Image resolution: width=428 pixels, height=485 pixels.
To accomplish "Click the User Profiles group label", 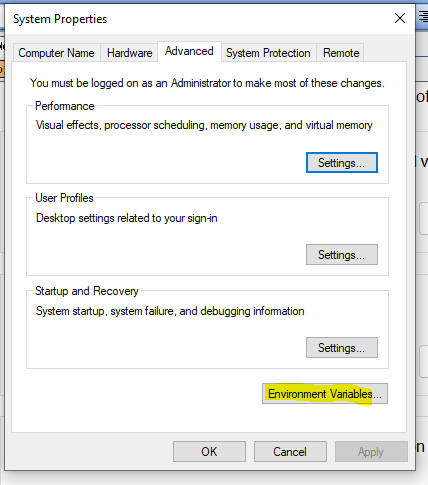I will click(x=64, y=198).
